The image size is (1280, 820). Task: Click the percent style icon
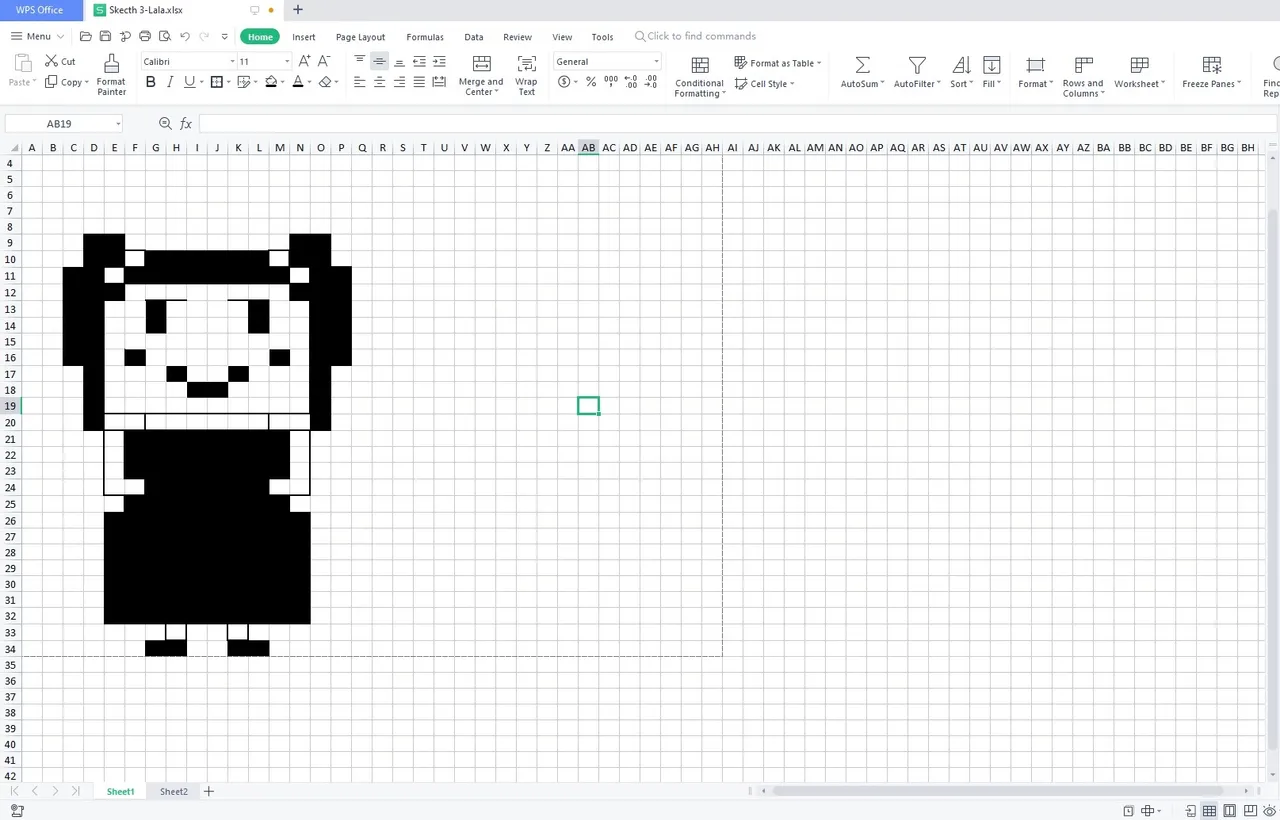[591, 82]
